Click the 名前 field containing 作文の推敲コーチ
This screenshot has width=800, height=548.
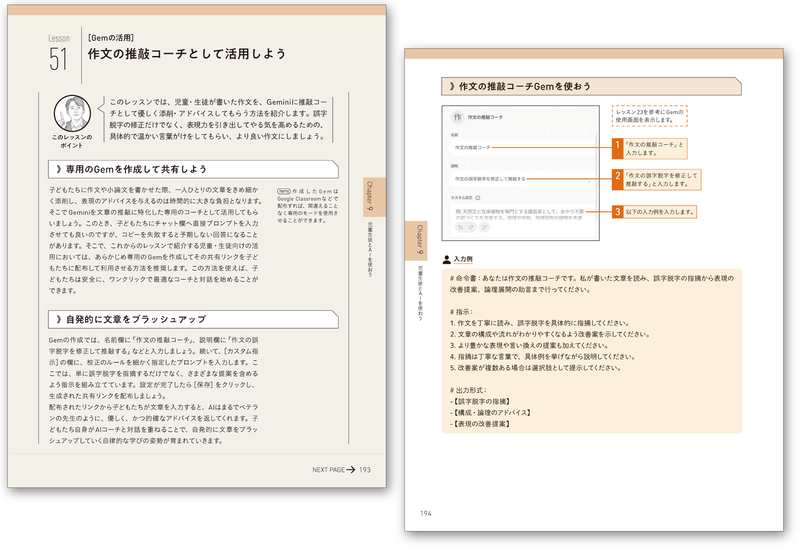point(522,147)
